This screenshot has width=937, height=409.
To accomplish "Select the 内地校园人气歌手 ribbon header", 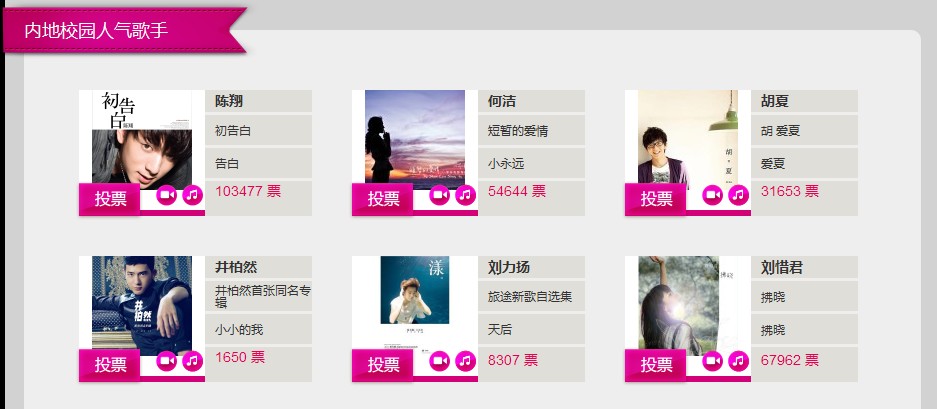I will tap(124, 30).
